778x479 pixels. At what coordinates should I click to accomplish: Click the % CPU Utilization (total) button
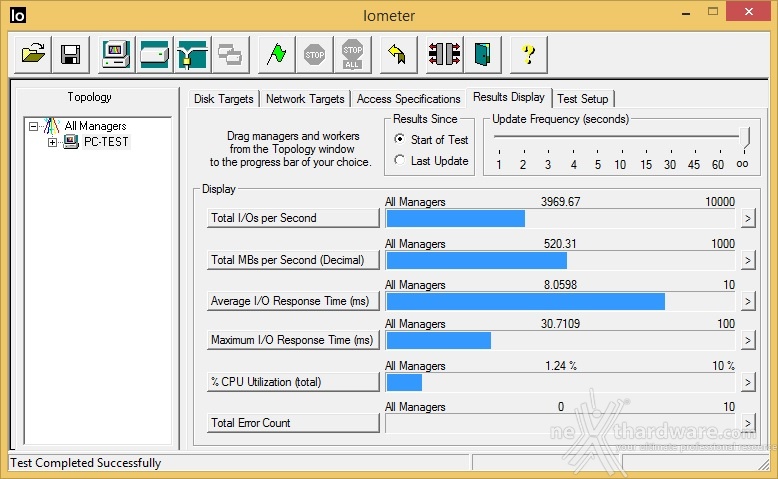pos(293,382)
